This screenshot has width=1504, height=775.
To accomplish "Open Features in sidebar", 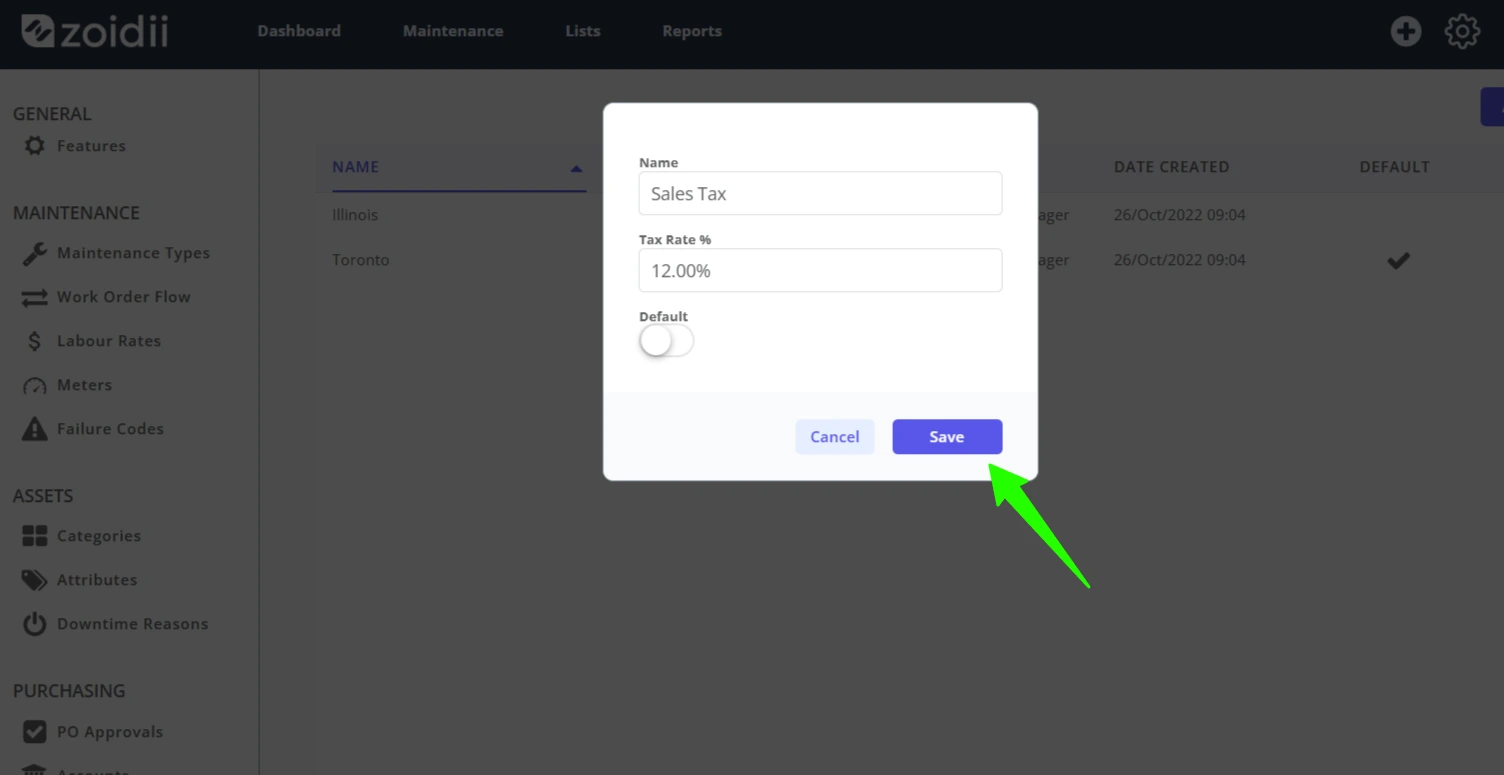I will [91, 146].
